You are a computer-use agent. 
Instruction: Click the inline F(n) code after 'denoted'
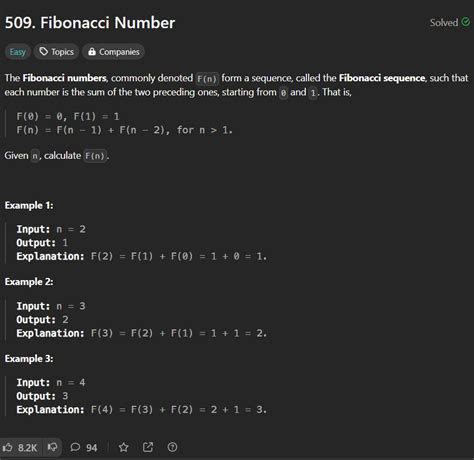coord(207,79)
